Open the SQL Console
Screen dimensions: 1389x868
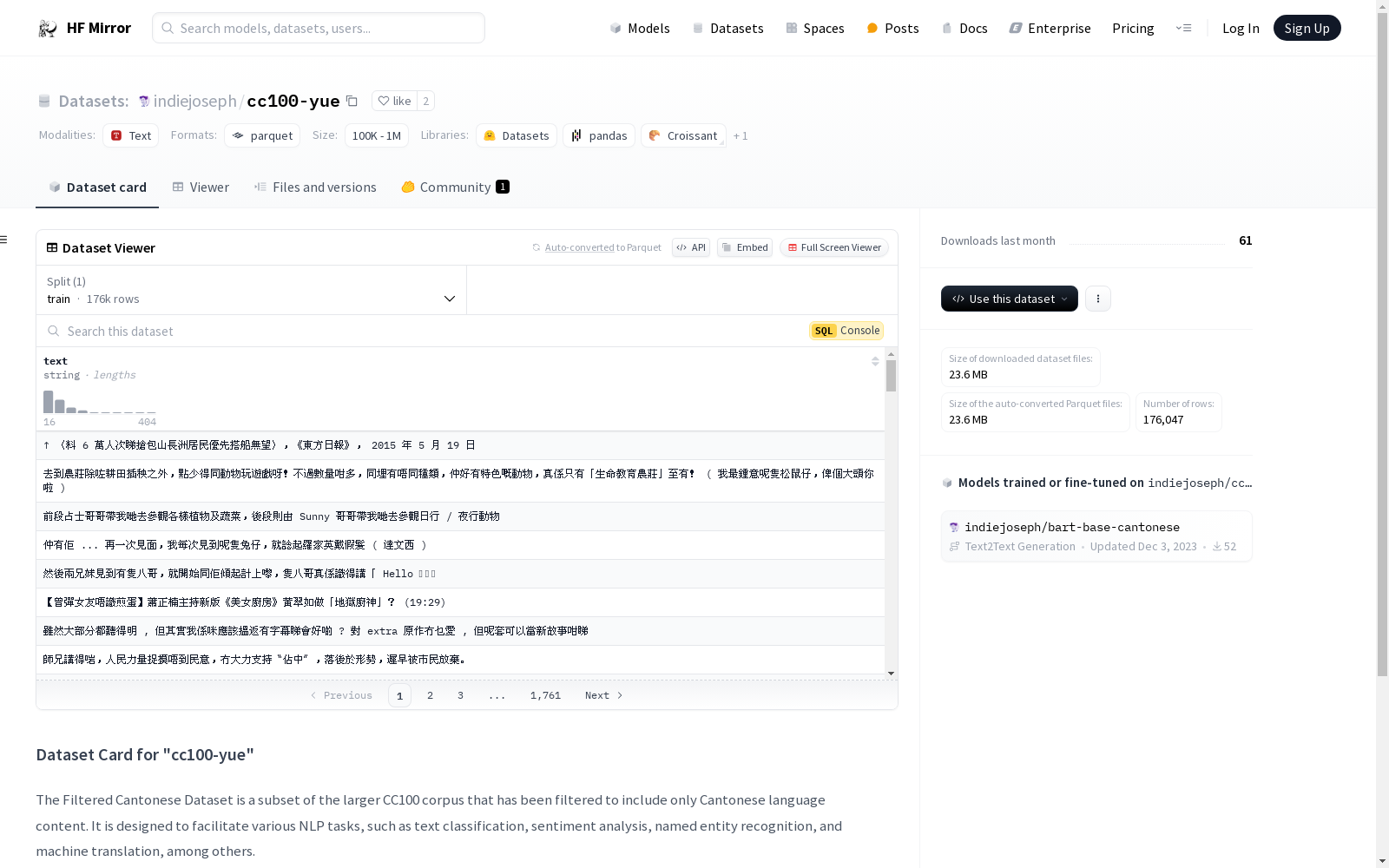coord(846,331)
